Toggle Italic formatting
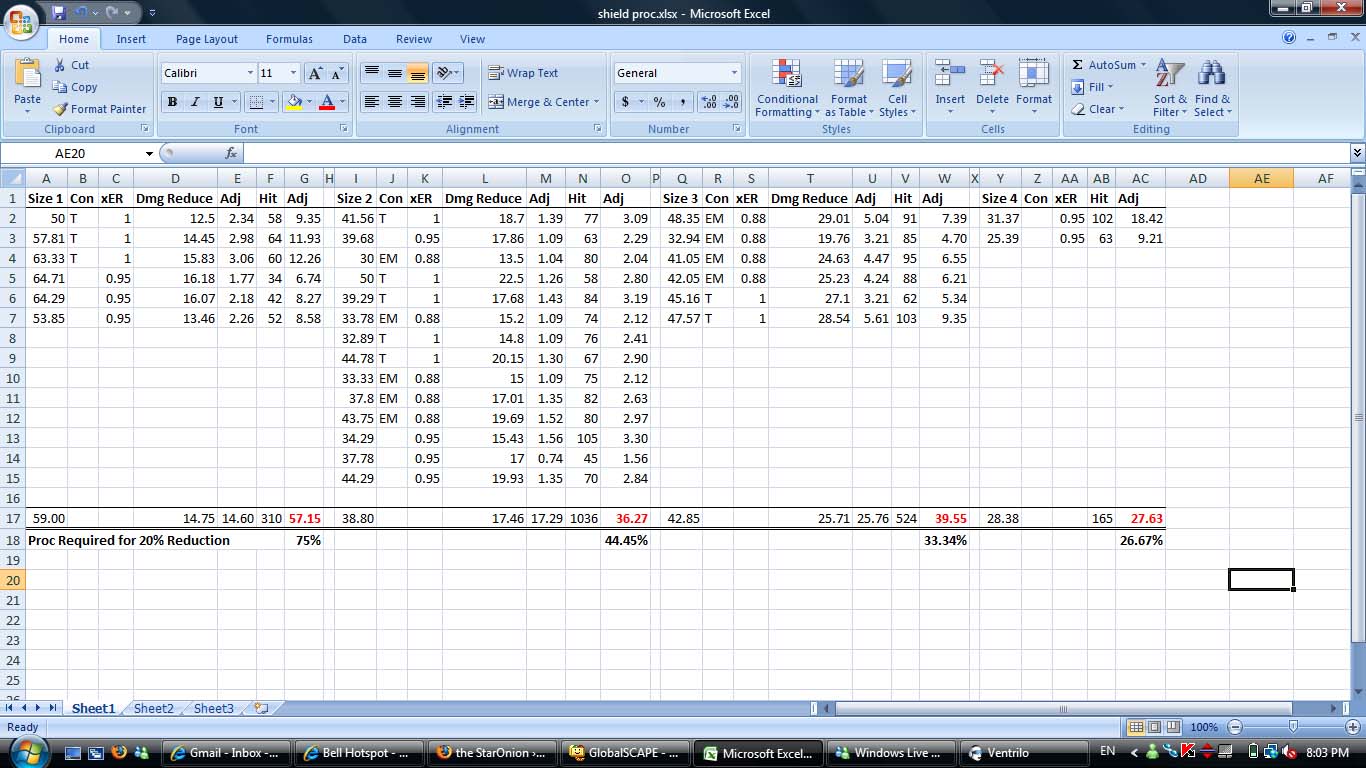 [195, 102]
